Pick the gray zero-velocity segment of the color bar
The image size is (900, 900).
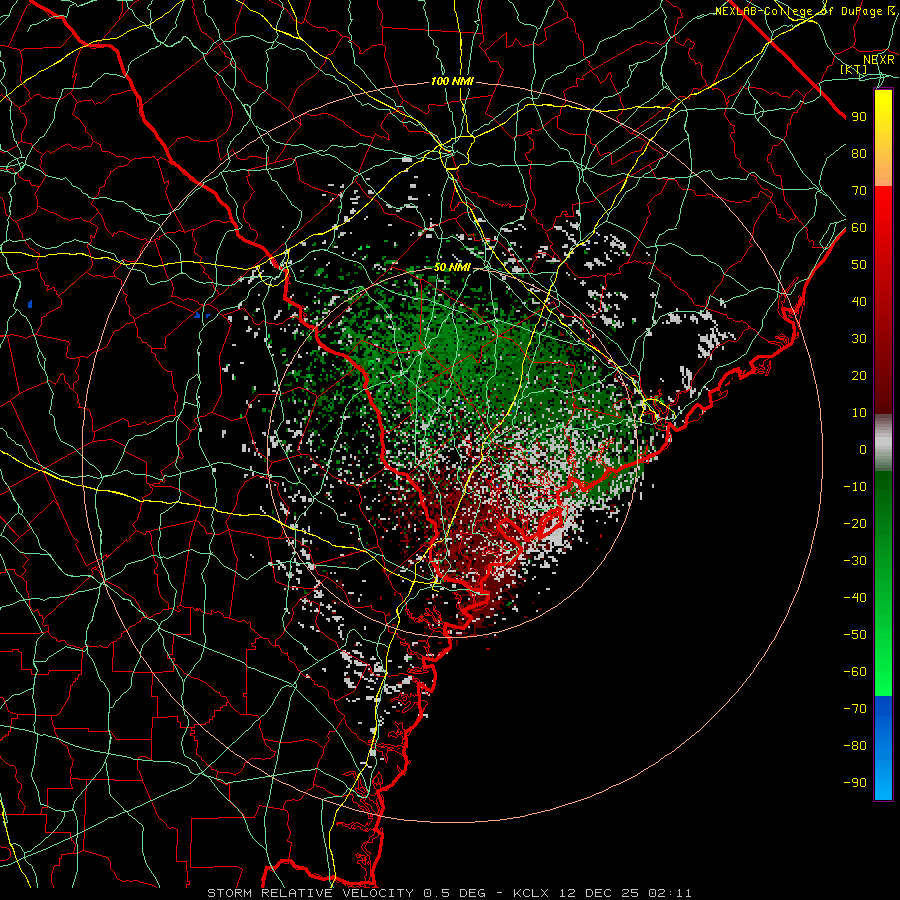tap(883, 443)
